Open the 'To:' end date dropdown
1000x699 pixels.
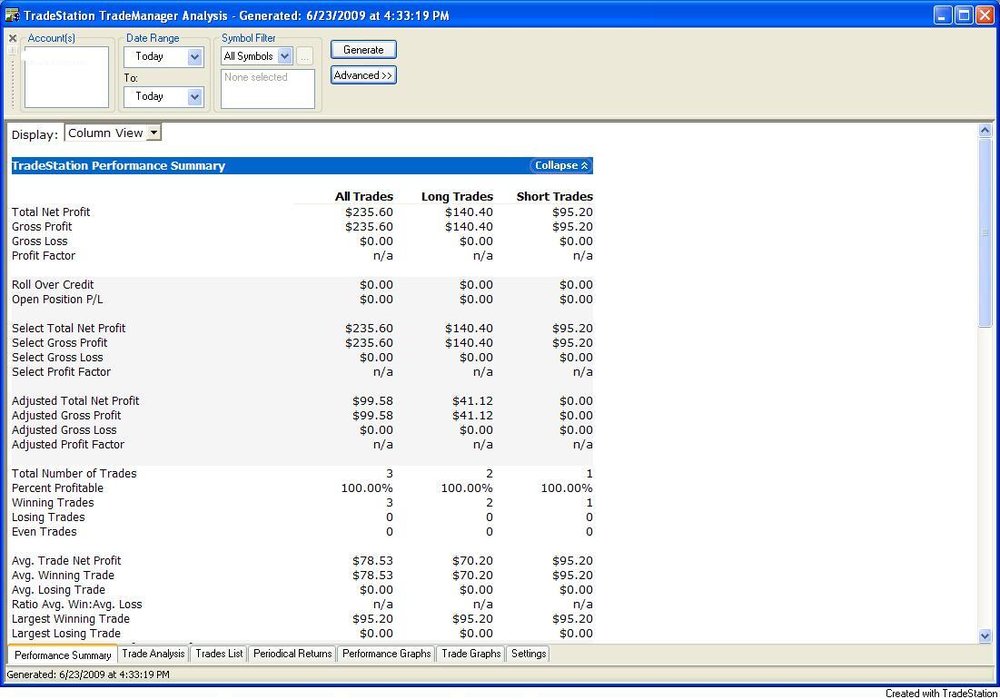click(195, 97)
